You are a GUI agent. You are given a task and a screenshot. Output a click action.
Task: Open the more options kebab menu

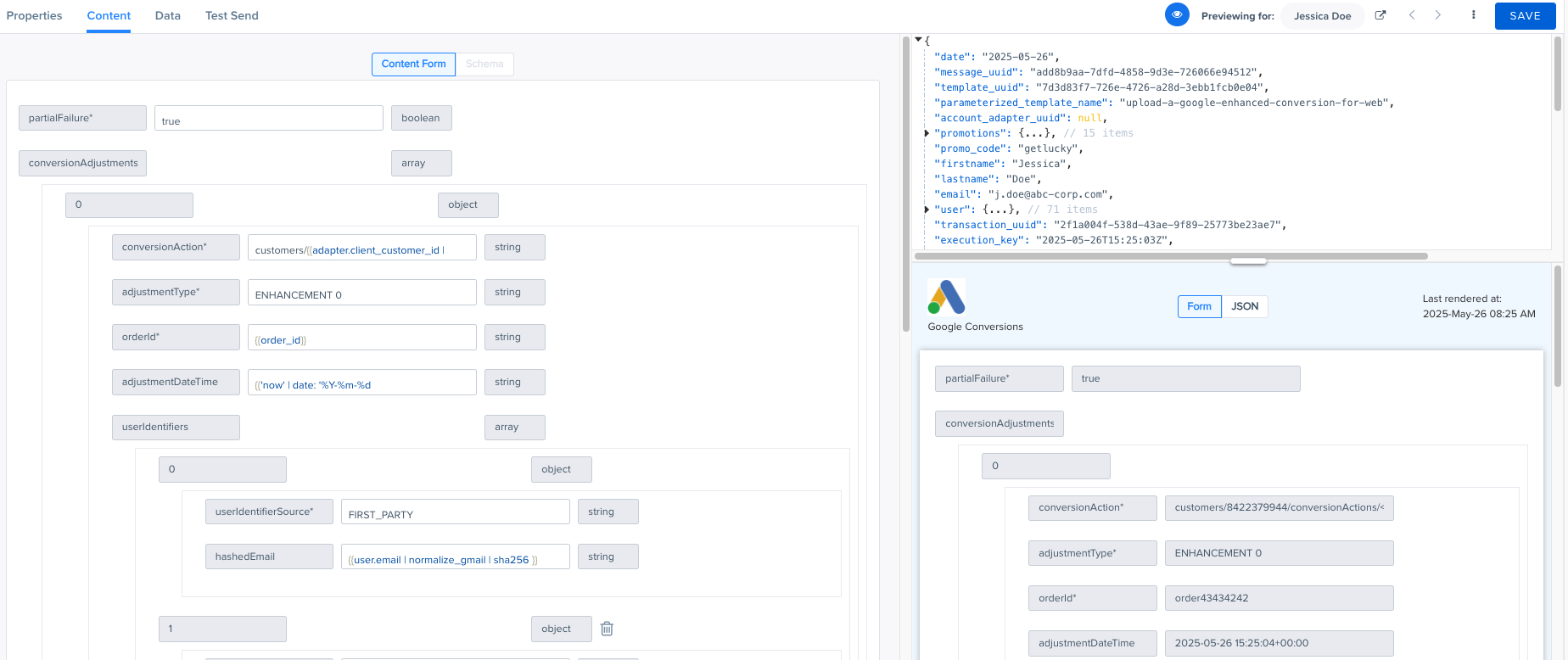(1474, 15)
